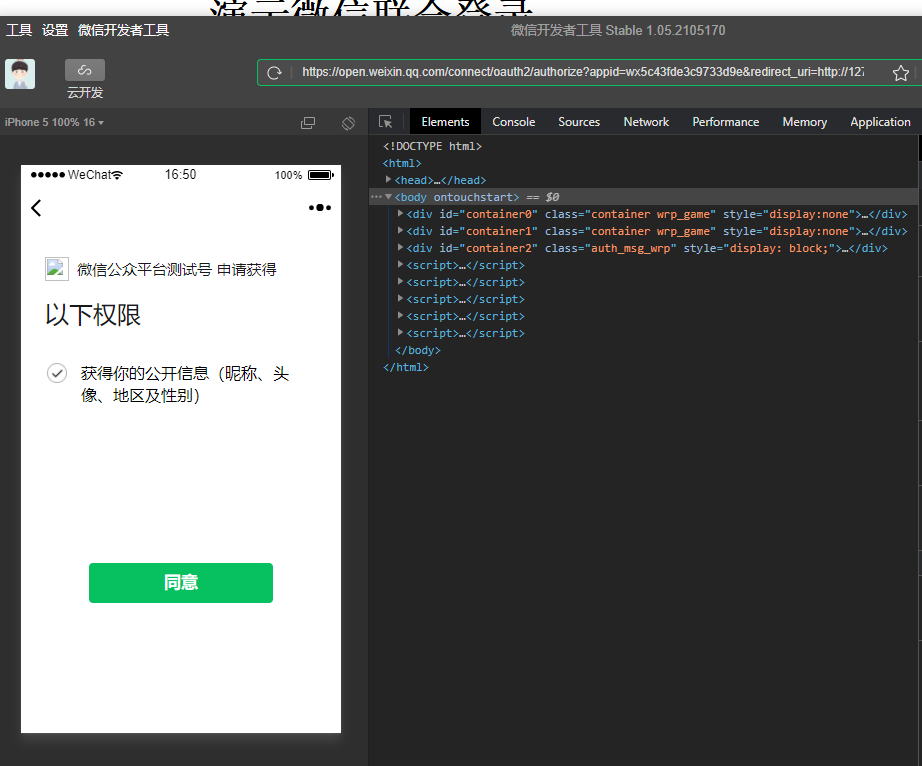
Task: Collapse the body ontouchstart node
Action: (x=389, y=196)
